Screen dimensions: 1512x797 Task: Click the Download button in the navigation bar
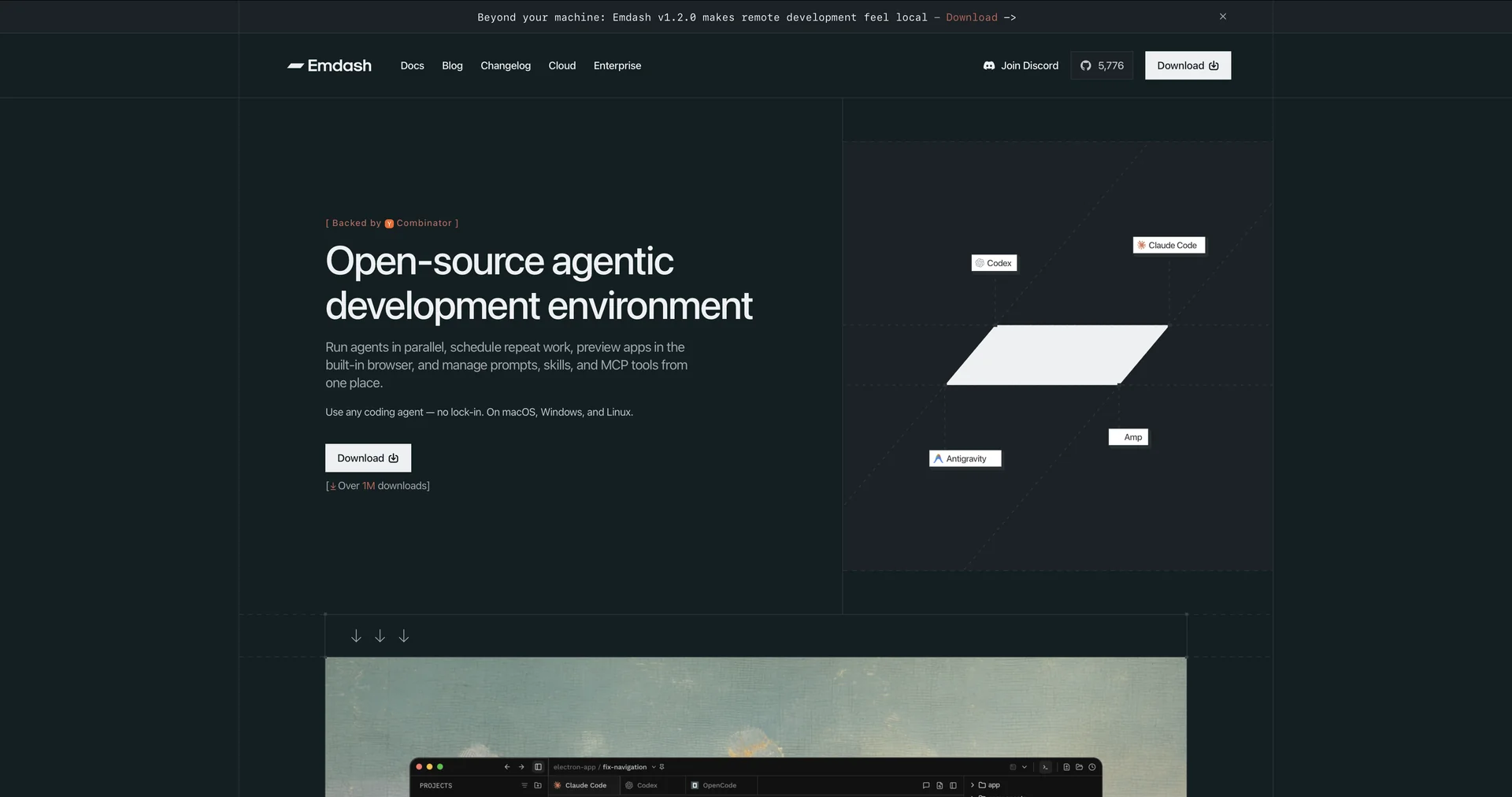click(1188, 65)
